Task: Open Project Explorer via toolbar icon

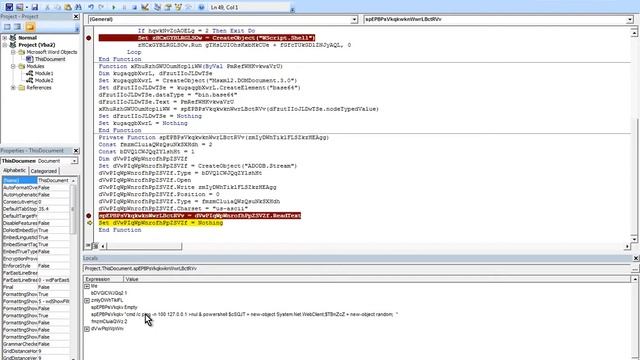Action: tap(158, 7)
